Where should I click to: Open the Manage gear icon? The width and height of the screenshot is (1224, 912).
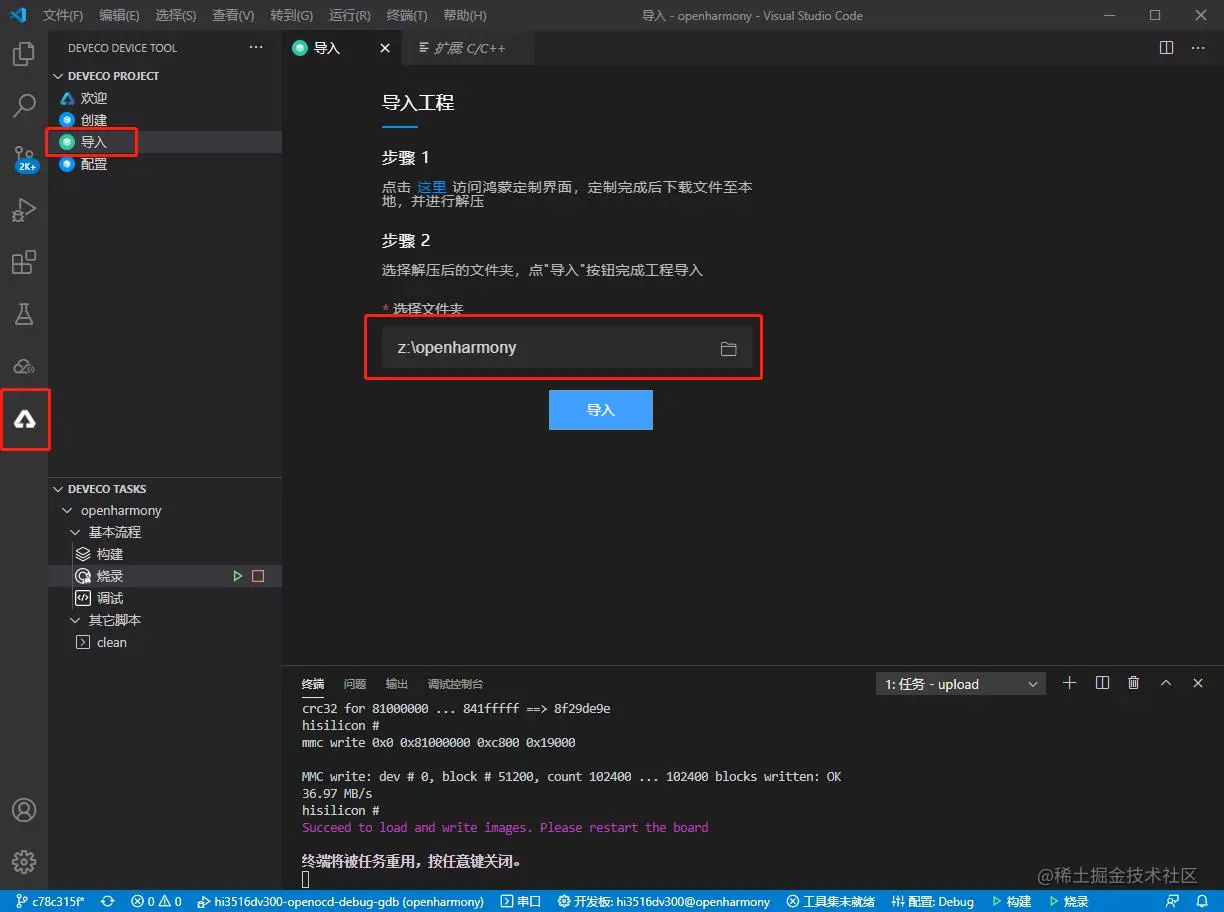[x=24, y=862]
